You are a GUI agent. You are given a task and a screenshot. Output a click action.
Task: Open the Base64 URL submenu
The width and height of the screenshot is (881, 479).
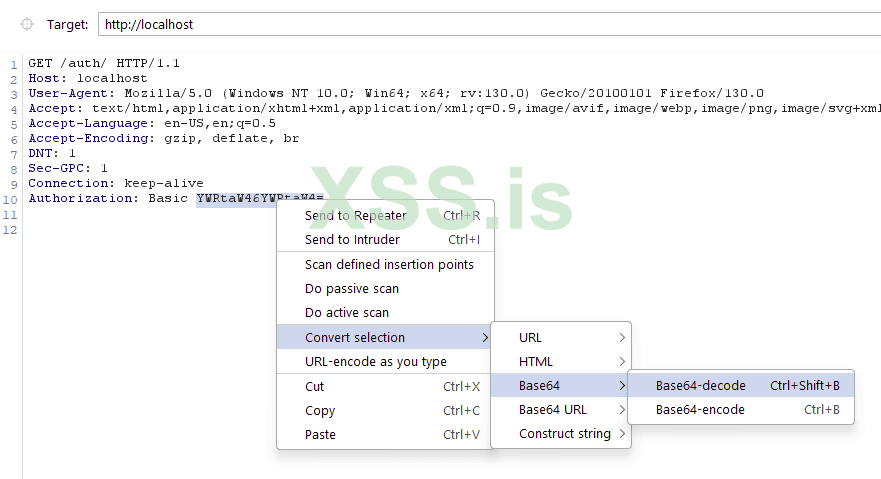click(561, 409)
